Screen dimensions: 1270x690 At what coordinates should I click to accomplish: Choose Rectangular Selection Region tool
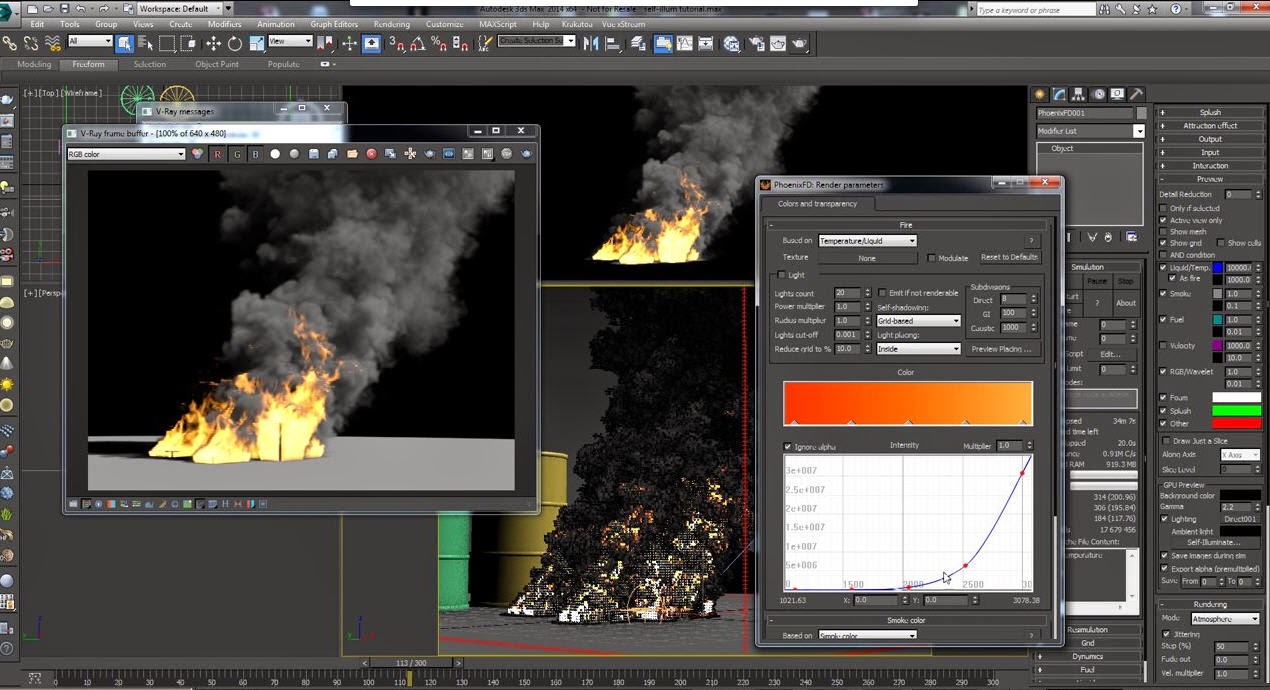[x=167, y=43]
